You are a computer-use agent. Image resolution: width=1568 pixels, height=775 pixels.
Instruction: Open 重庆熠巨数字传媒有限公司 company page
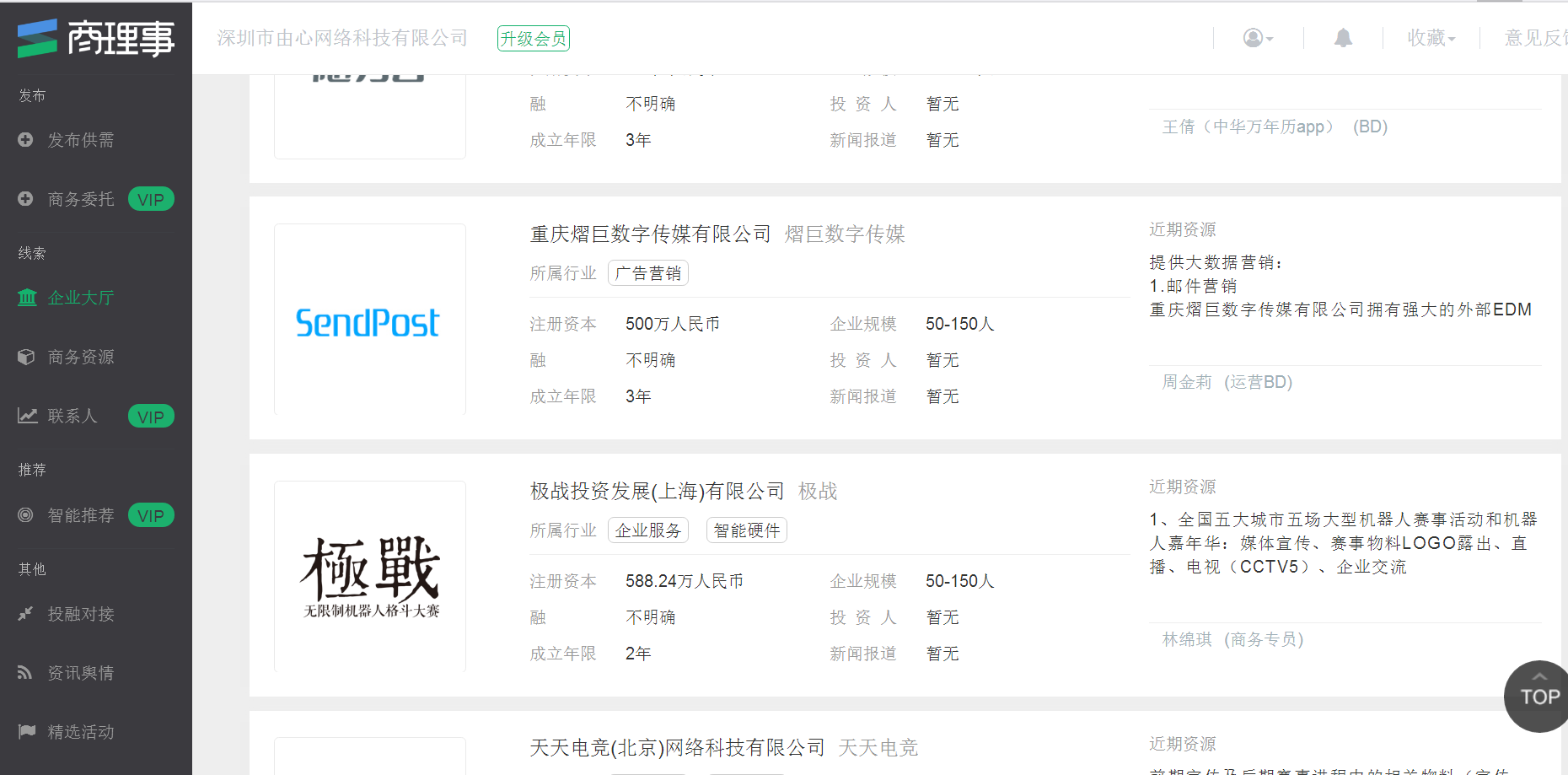point(651,234)
